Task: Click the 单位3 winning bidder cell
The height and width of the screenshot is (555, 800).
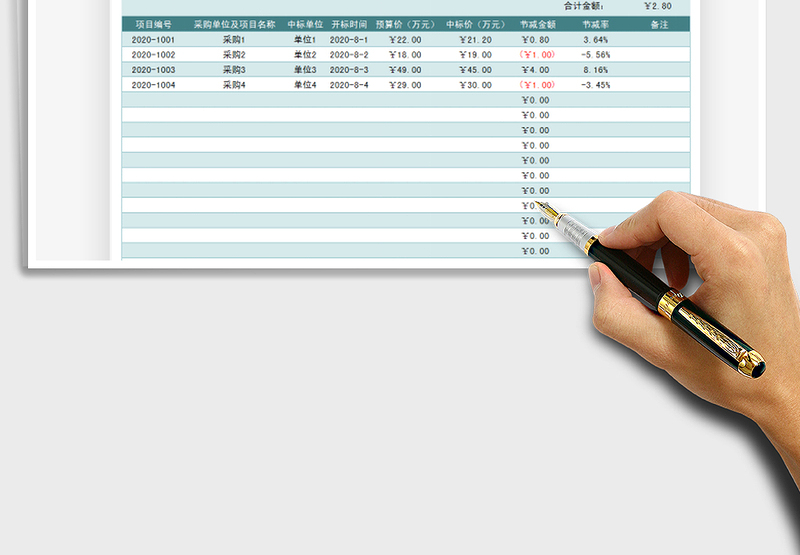Action: point(305,70)
